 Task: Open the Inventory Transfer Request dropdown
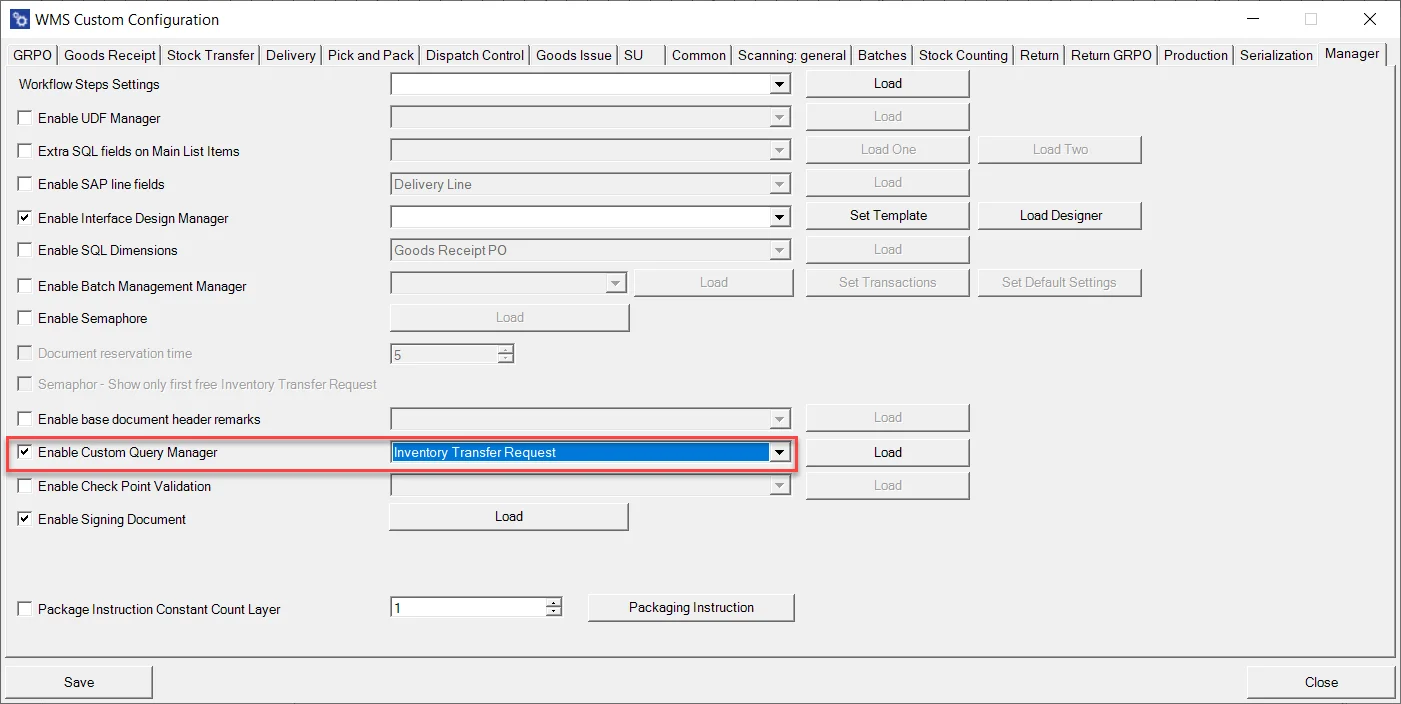(779, 452)
